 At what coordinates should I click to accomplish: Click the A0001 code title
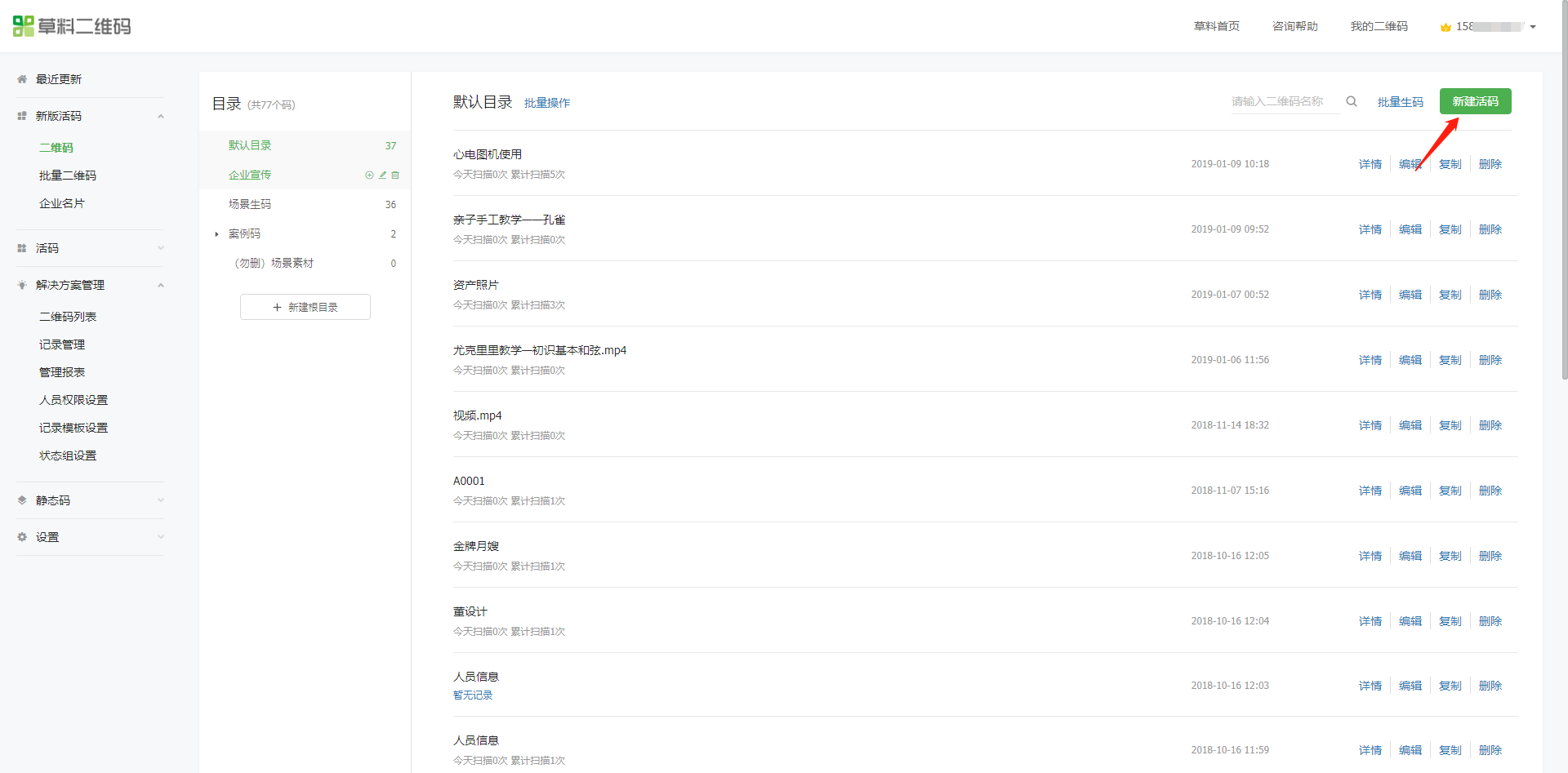469,481
